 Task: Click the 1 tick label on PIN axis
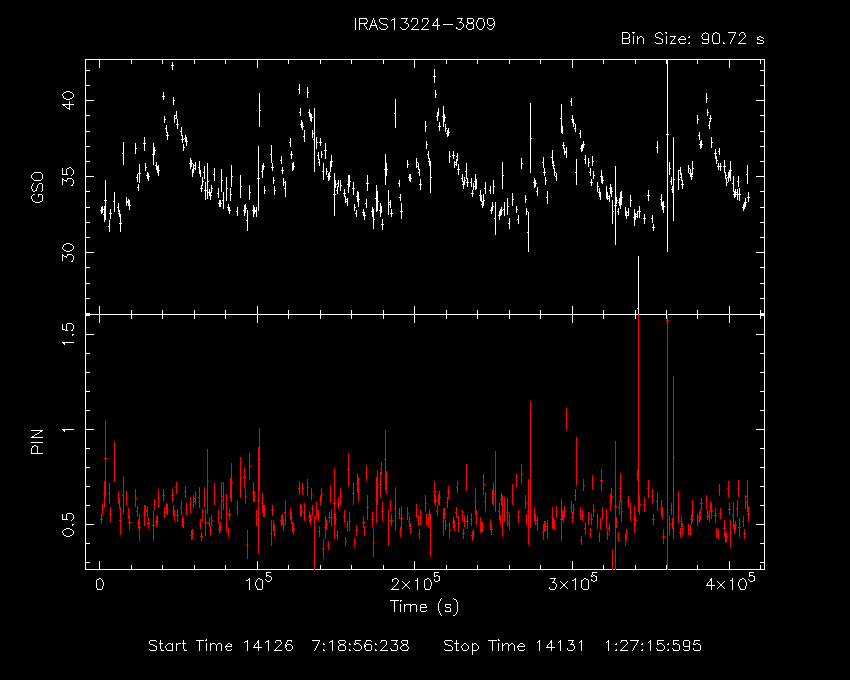pos(69,429)
